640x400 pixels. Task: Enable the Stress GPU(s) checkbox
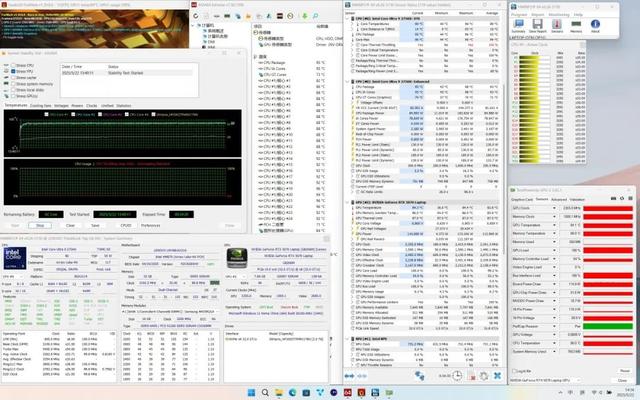[13, 96]
